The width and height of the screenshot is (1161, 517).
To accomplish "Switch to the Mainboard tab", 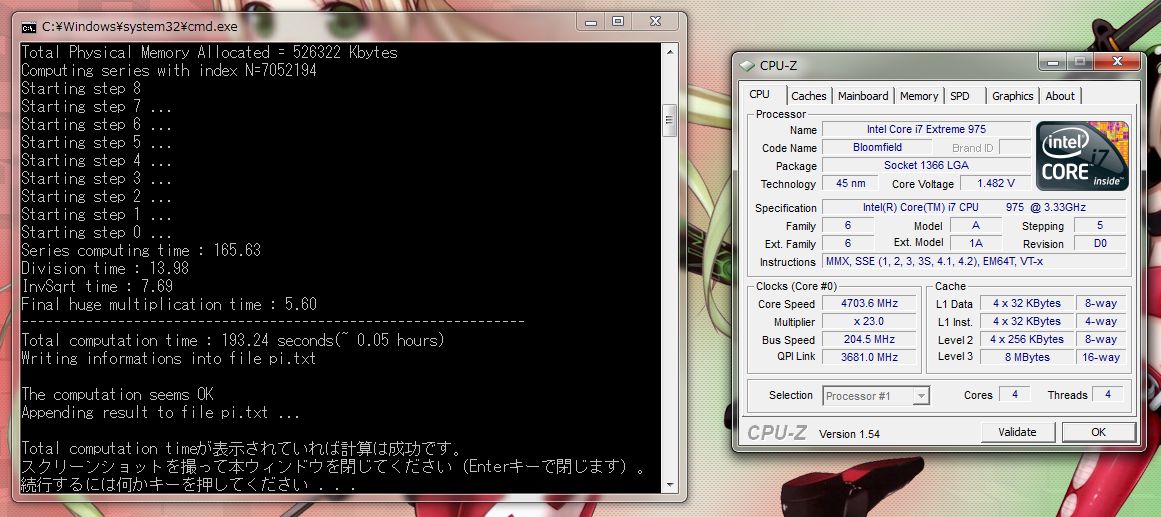I will pyautogui.click(x=863, y=96).
